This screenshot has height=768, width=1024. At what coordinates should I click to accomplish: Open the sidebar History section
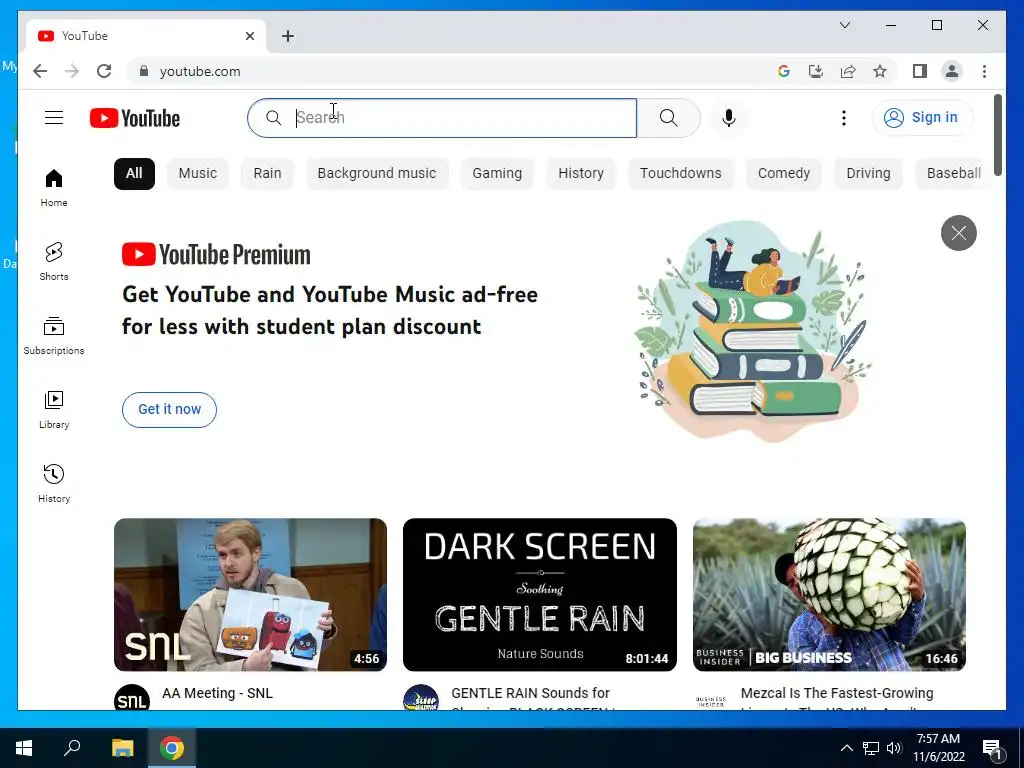point(54,483)
